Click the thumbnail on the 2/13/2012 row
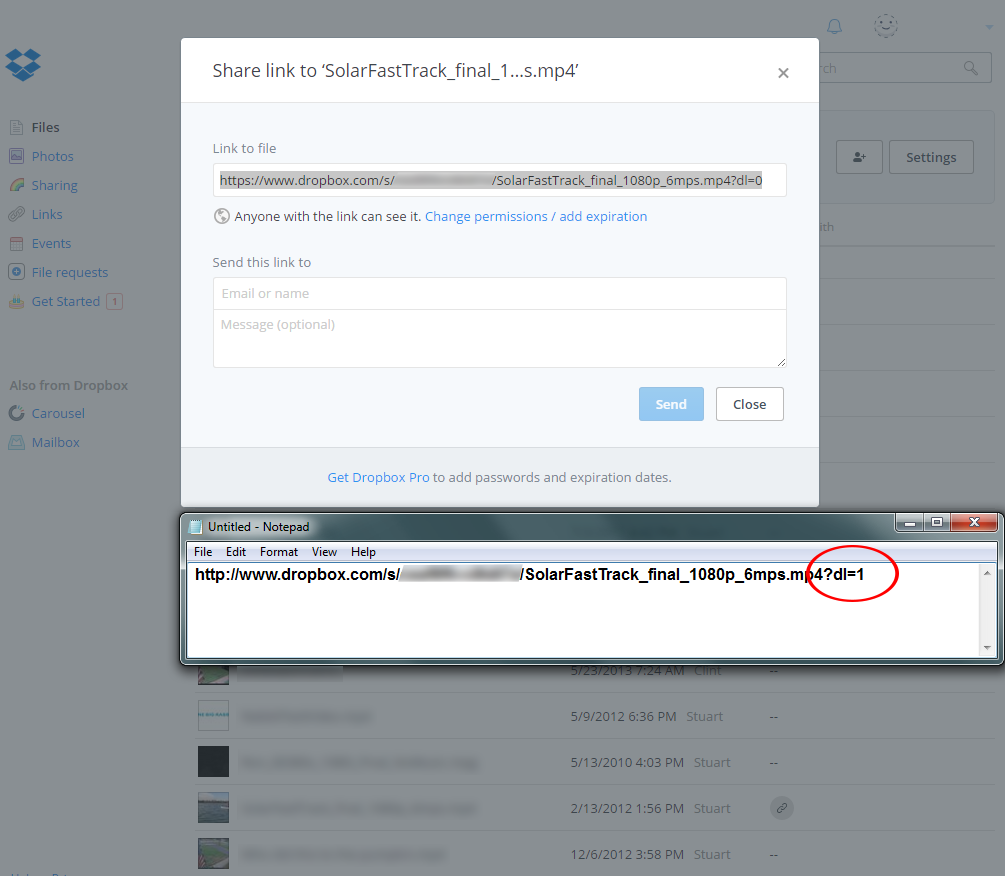Viewport: 1005px width, 876px height. pyautogui.click(x=213, y=807)
